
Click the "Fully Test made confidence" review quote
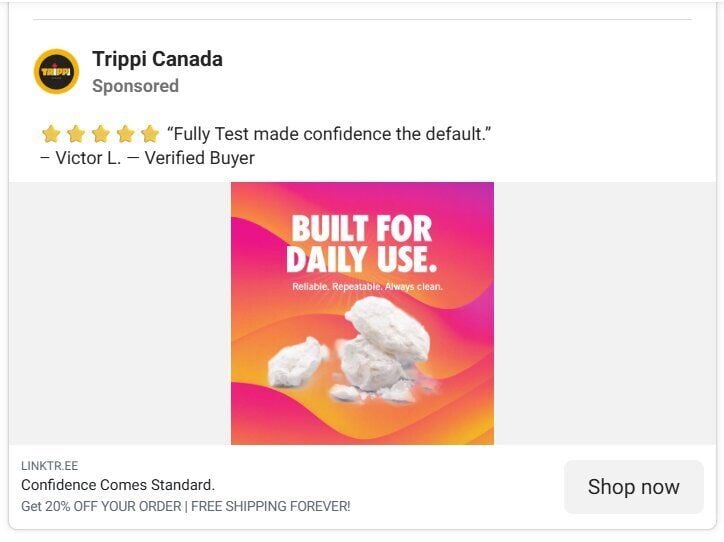click(329, 134)
